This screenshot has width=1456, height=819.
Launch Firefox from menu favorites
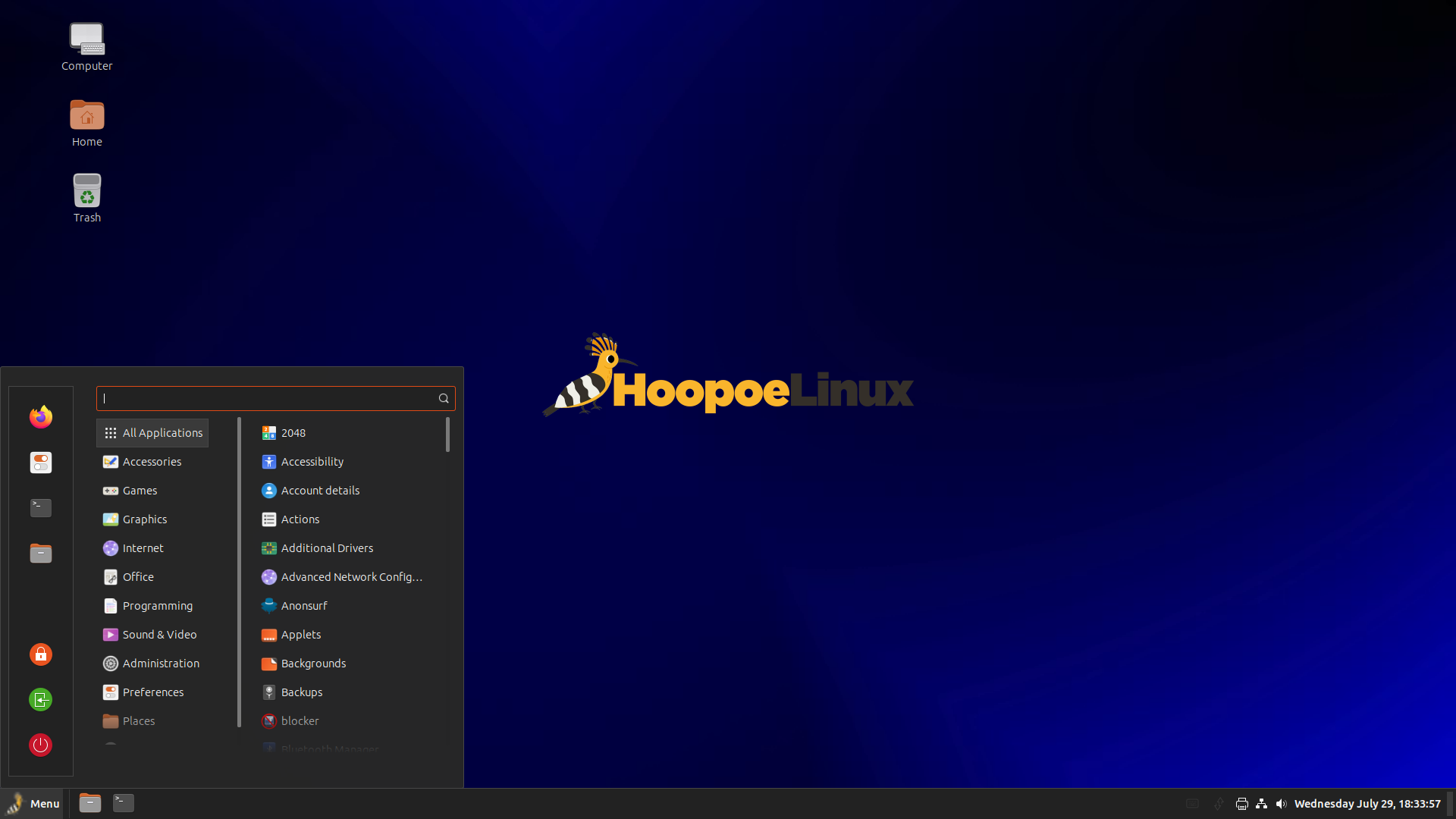coord(41,417)
